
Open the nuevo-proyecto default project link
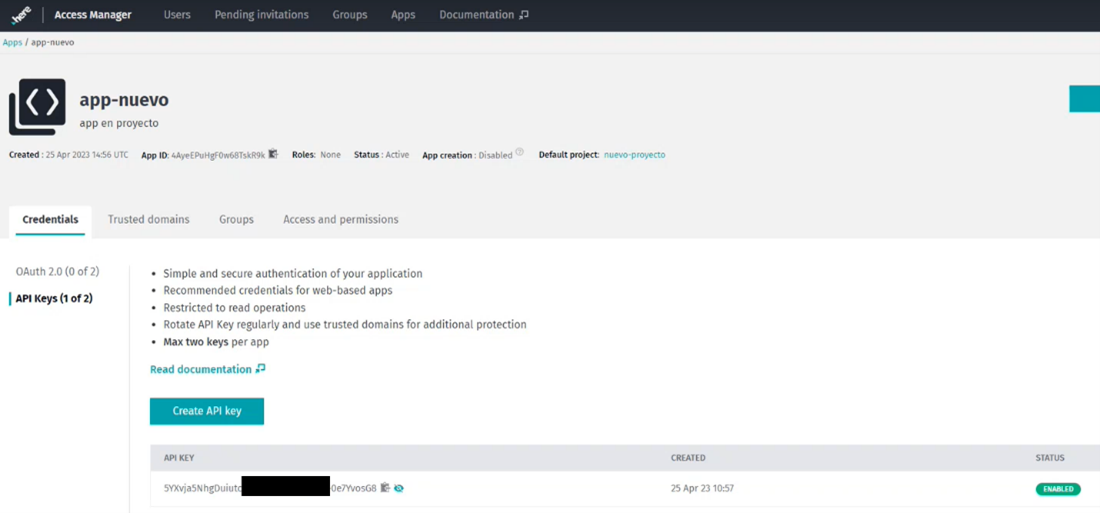pyautogui.click(x=634, y=155)
